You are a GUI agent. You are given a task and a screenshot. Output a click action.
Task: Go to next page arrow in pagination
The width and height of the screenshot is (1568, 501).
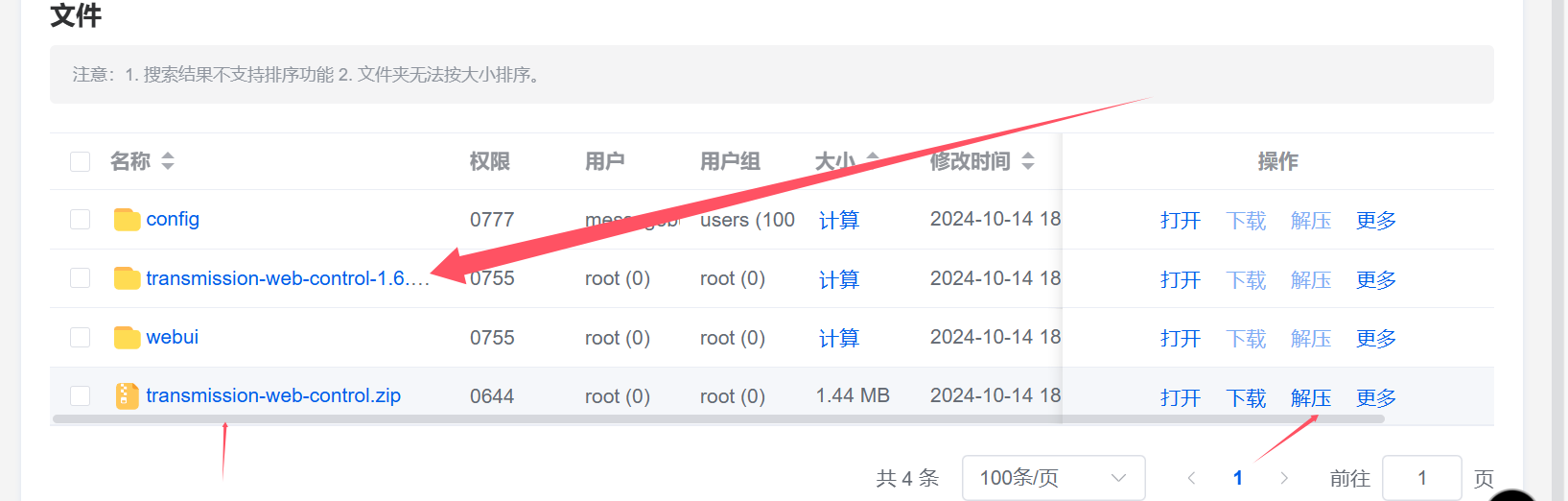coord(1284,478)
